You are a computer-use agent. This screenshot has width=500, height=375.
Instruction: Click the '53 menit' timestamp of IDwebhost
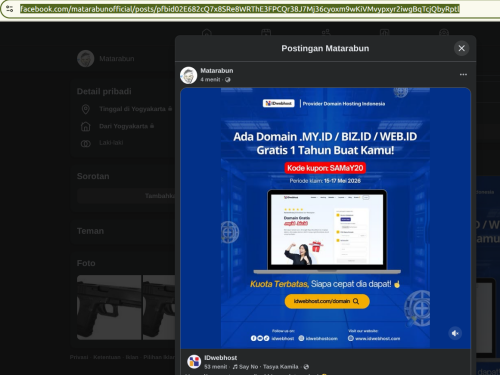[215, 367]
